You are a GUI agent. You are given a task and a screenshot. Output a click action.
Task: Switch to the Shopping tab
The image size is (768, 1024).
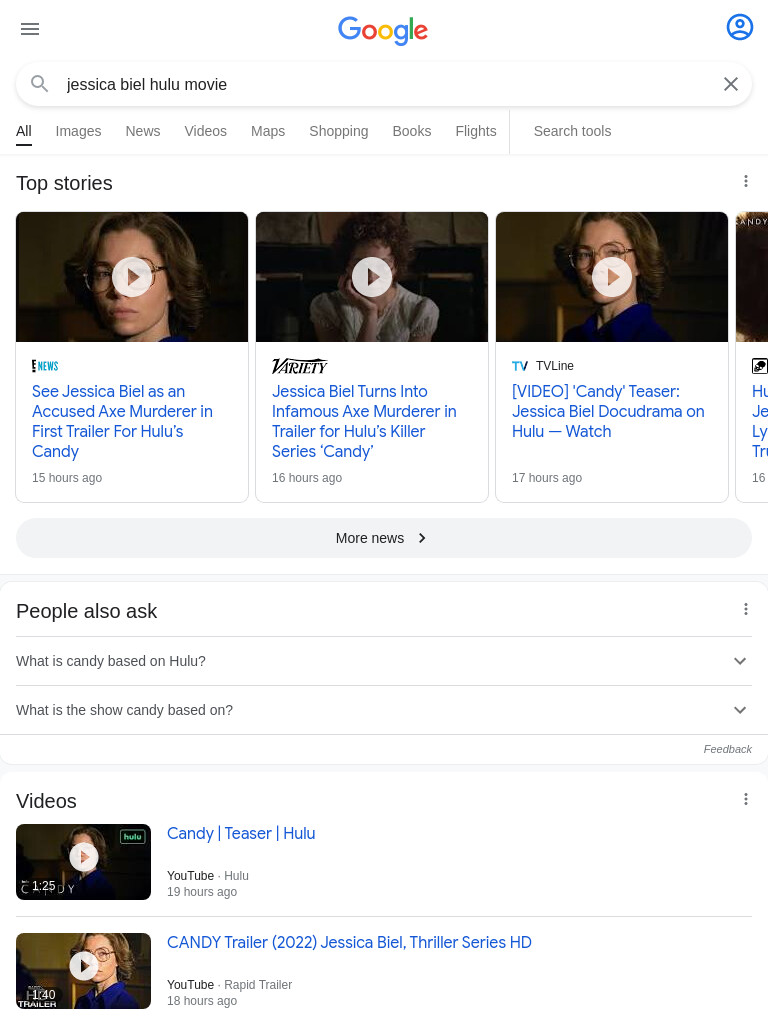[338, 131]
